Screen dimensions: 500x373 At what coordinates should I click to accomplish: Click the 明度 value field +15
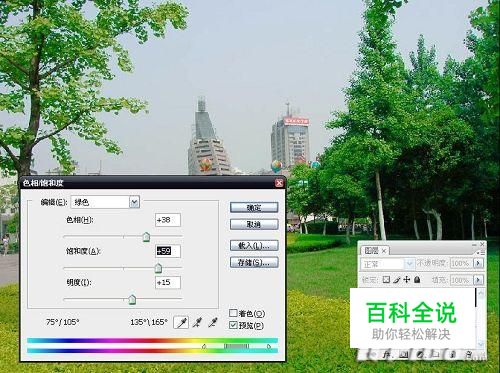(168, 282)
